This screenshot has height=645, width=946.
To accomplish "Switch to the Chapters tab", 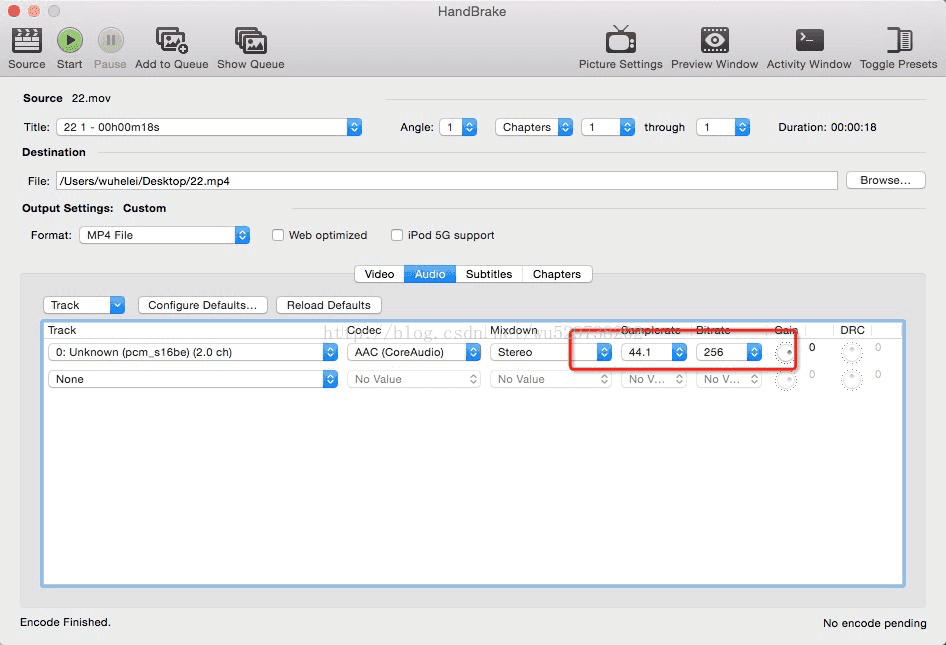I will tap(557, 274).
